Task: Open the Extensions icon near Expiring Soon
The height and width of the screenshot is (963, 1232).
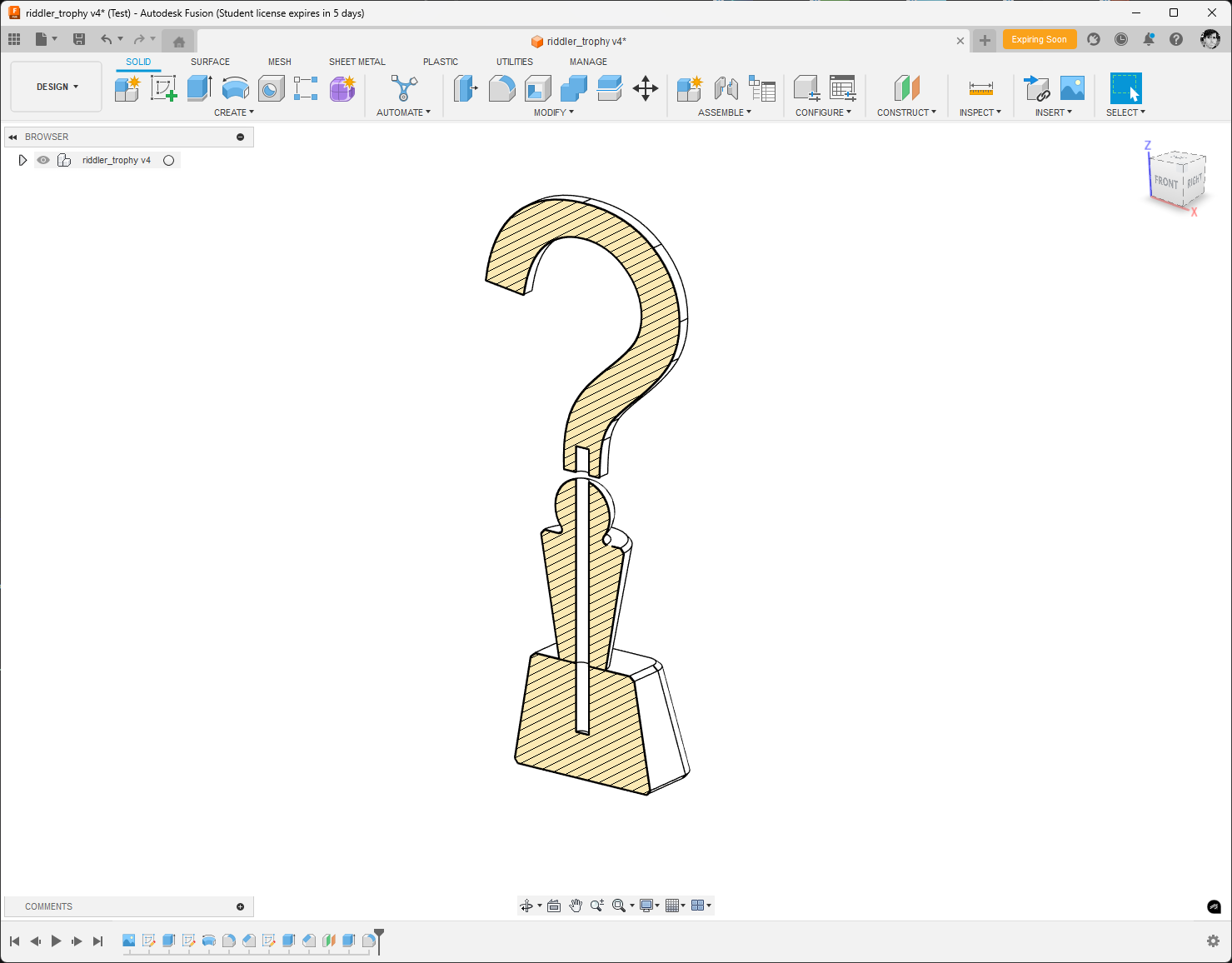Action: point(1094,39)
